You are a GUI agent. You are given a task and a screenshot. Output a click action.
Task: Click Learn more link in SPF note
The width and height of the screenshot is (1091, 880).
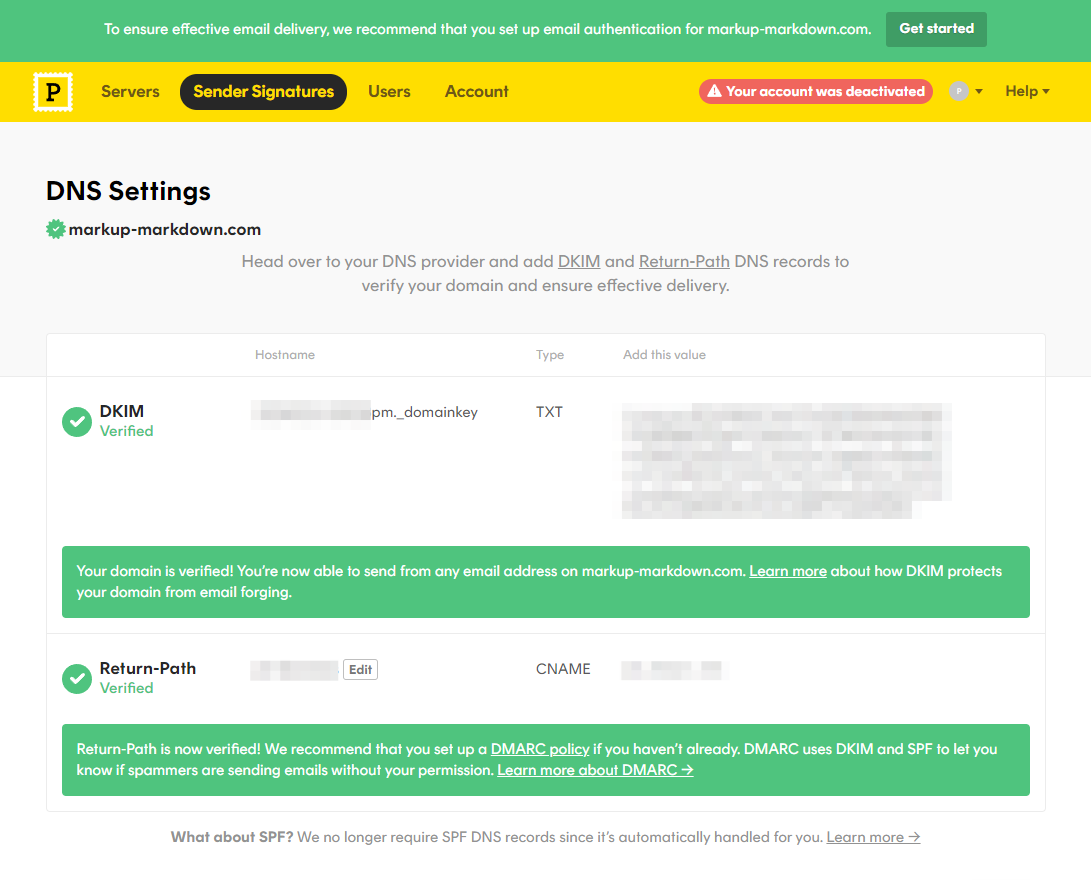(x=873, y=837)
